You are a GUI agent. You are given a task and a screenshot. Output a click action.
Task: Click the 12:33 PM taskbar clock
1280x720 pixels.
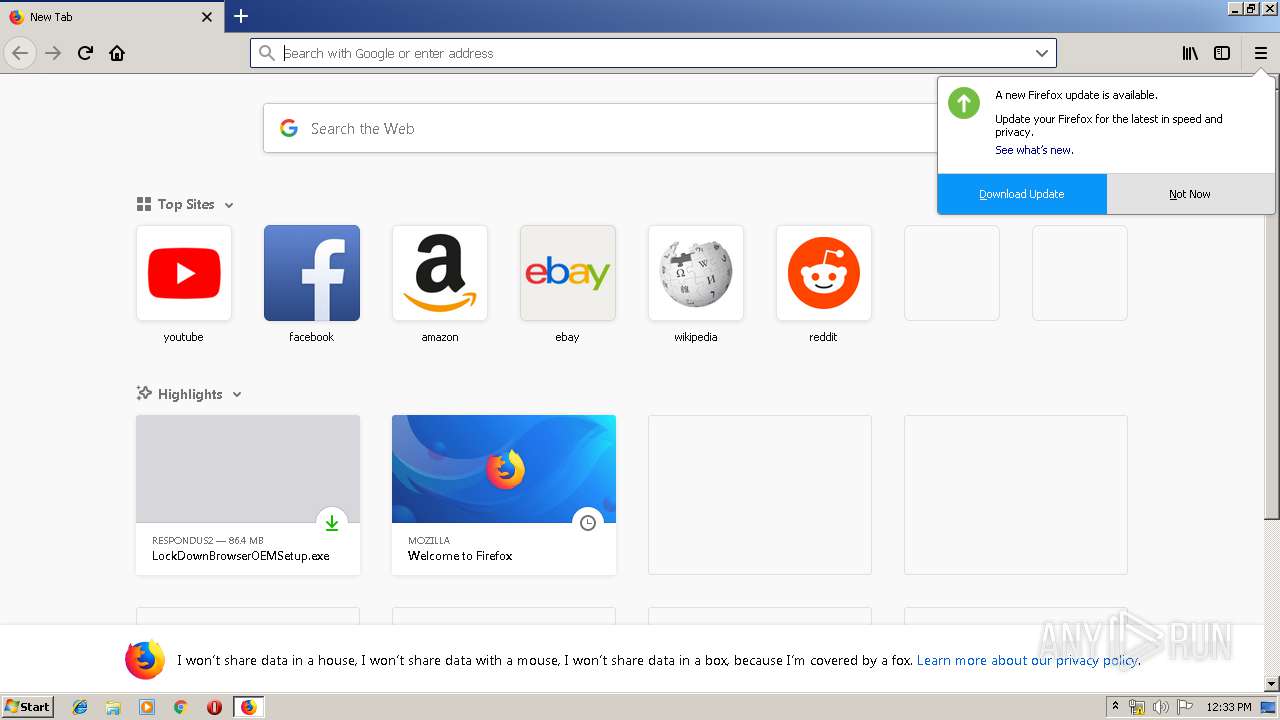click(x=1229, y=707)
